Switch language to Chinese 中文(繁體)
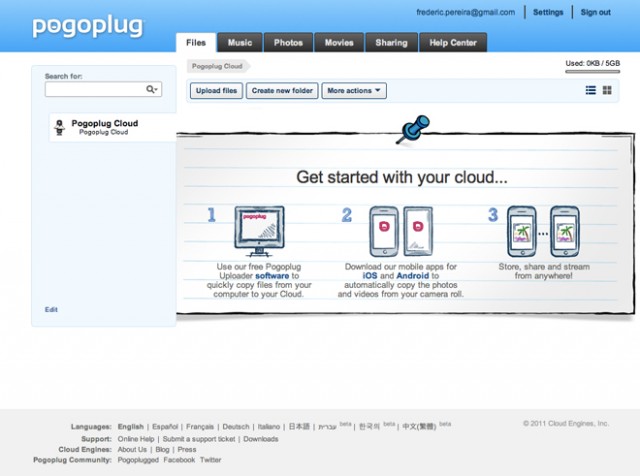640x476 pixels. [x=419, y=427]
